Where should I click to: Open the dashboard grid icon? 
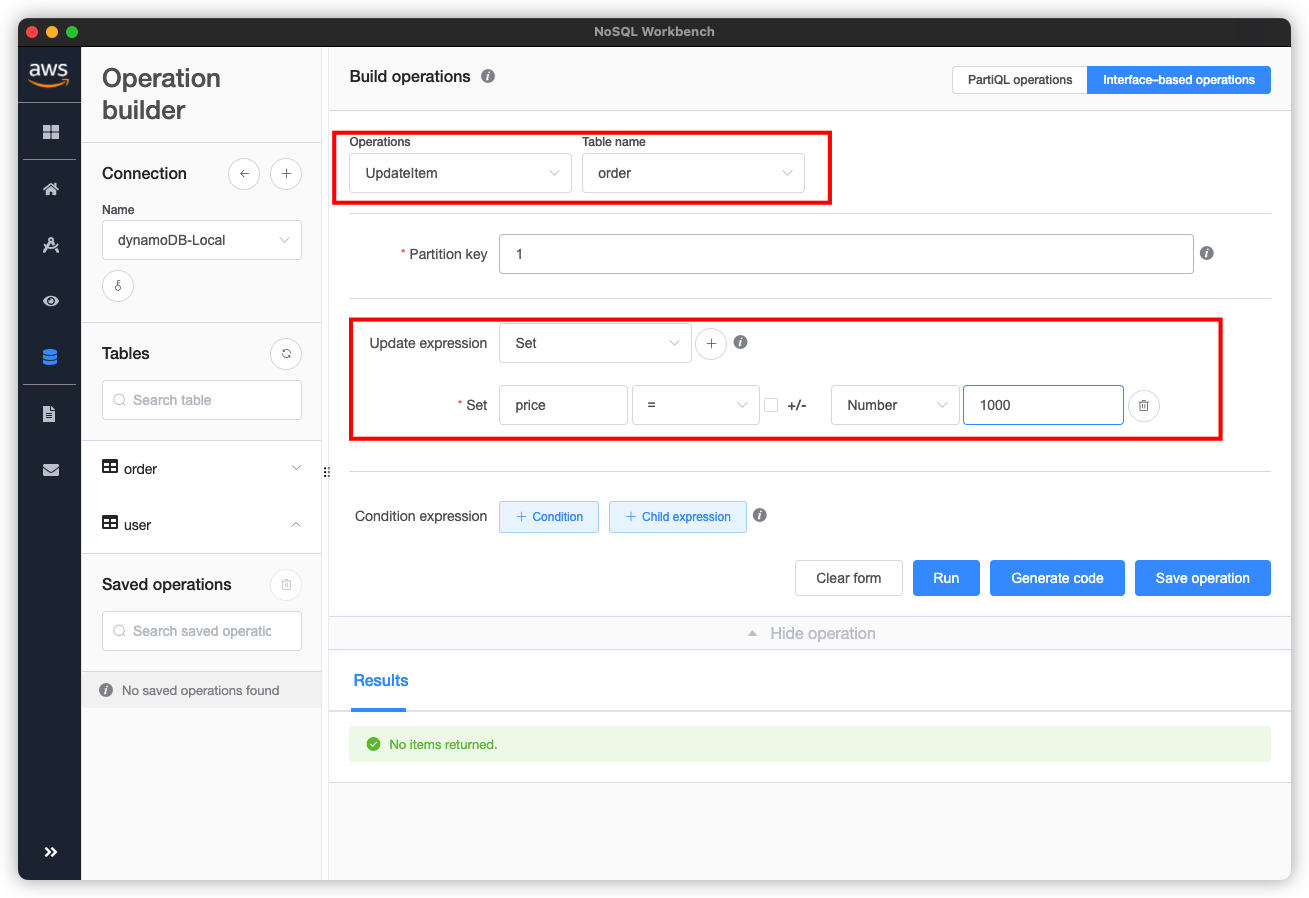50,132
